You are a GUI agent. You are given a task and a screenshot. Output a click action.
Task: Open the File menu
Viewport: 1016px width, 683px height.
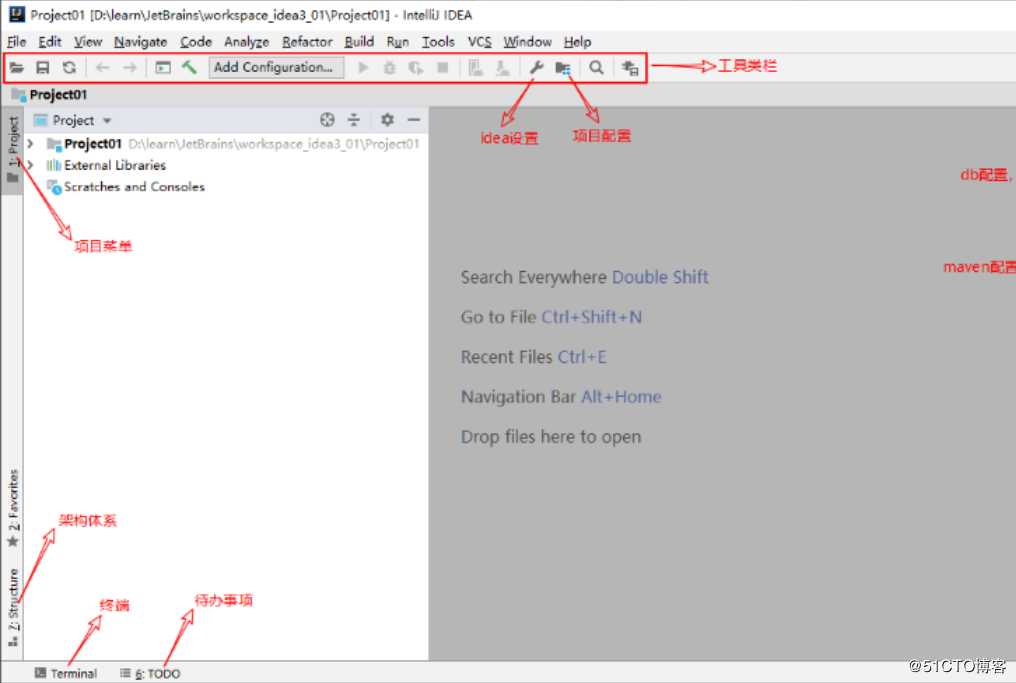click(17, 42)
